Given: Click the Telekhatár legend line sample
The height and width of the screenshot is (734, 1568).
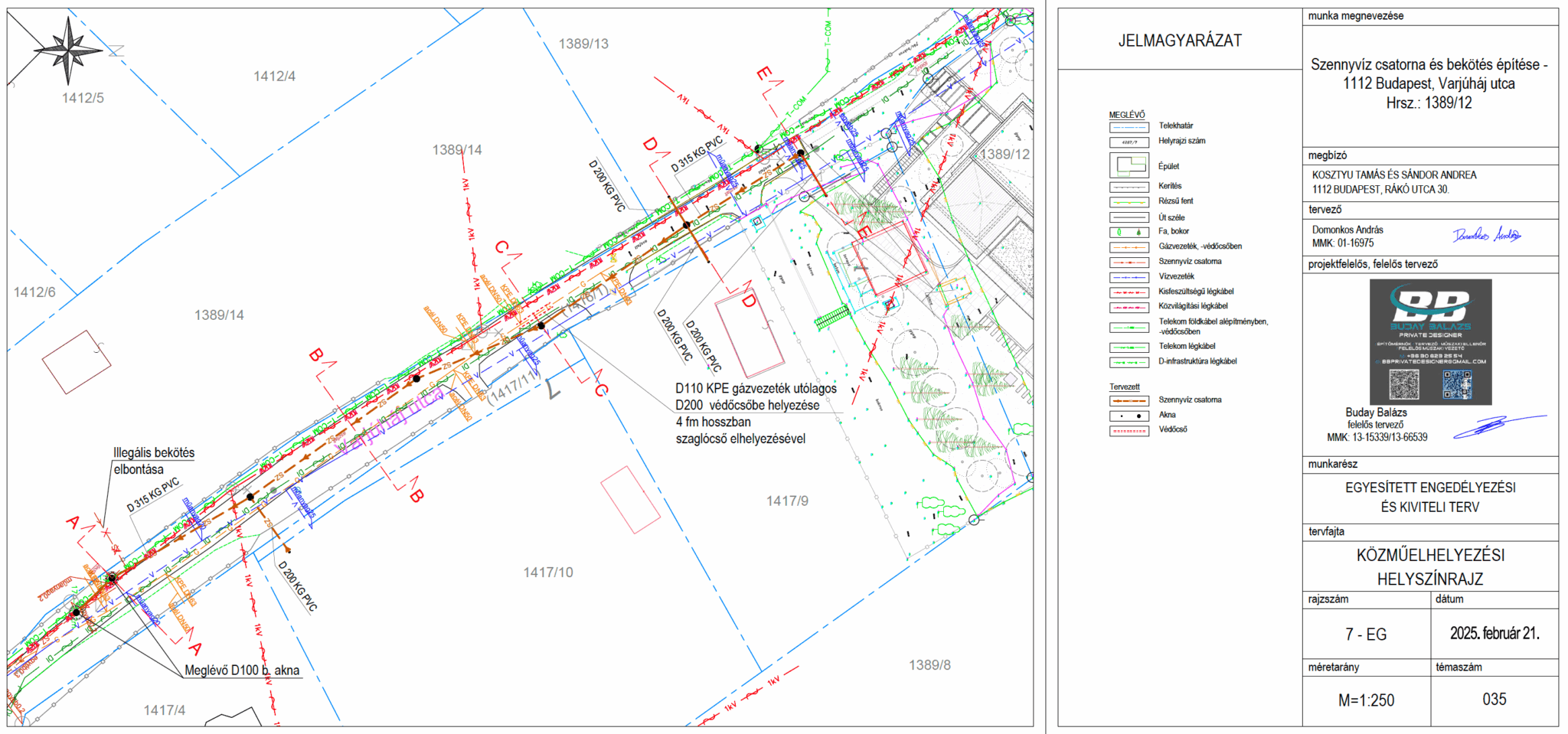Looking at the screenshot, I should click(1129, 126).
